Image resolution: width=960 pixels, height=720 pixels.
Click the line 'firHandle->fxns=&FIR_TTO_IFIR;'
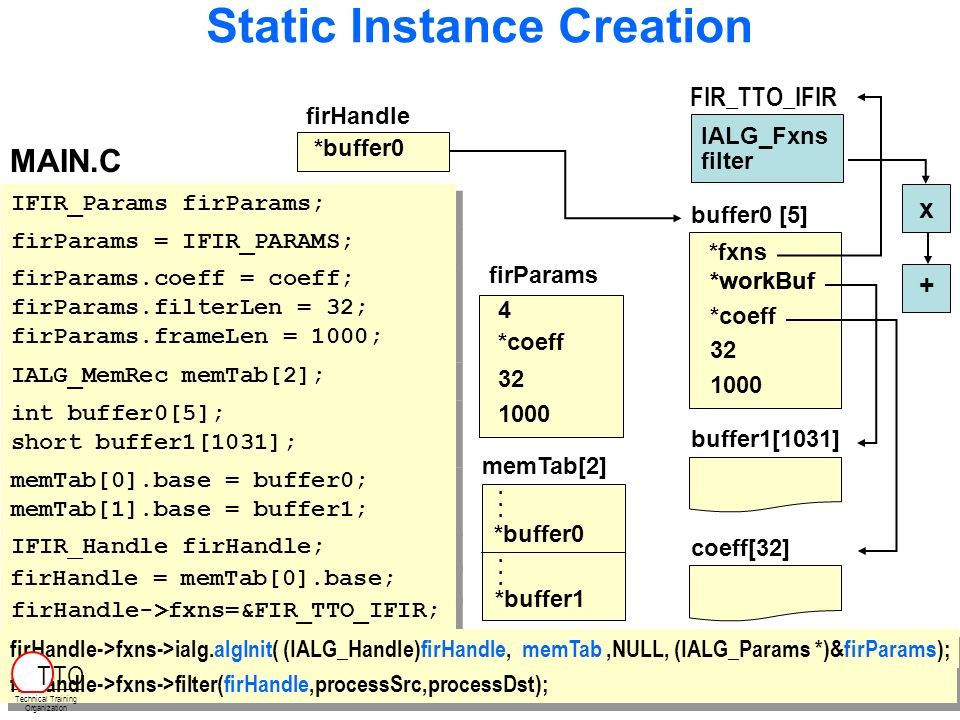point(225,610)
